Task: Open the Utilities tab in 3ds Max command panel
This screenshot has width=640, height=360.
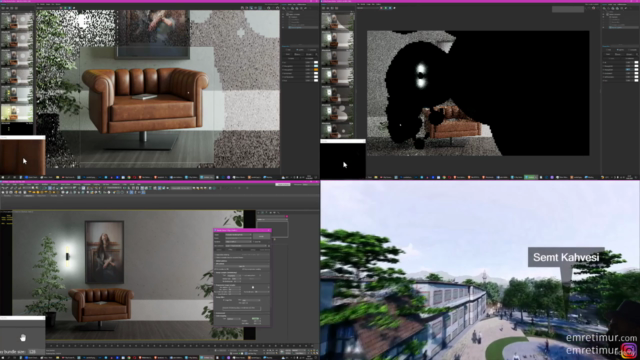Action: [x=278, y=213]
